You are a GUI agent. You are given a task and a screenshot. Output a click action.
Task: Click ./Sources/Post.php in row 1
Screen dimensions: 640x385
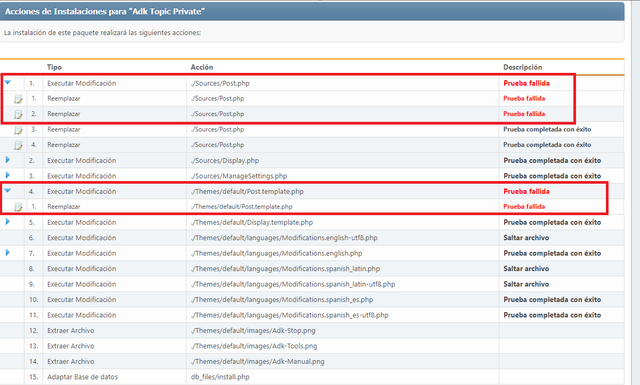[x=220, y=83]
